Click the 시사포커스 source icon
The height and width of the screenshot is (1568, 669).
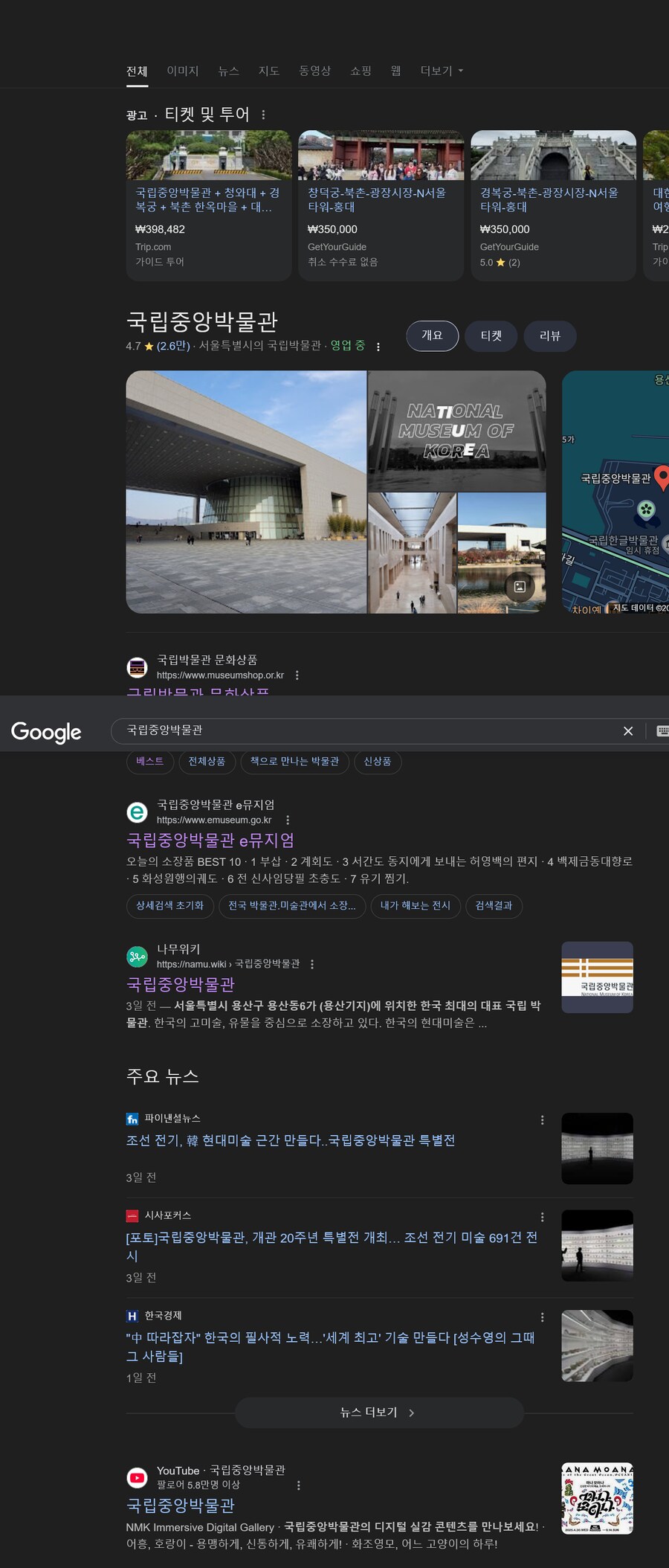(x=132, y=1216)
